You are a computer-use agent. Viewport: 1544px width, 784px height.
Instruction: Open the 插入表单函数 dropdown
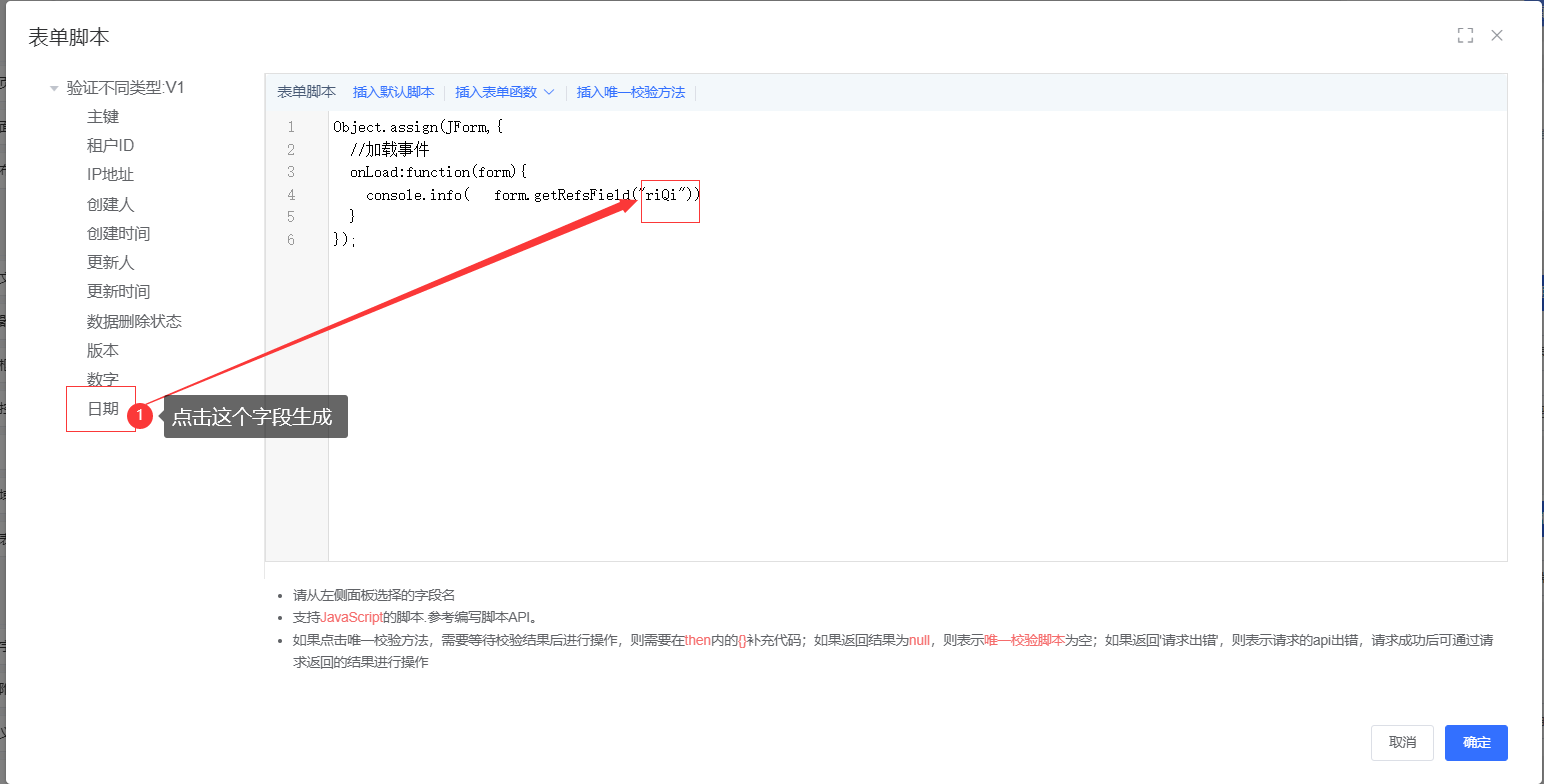click(504, 92)
